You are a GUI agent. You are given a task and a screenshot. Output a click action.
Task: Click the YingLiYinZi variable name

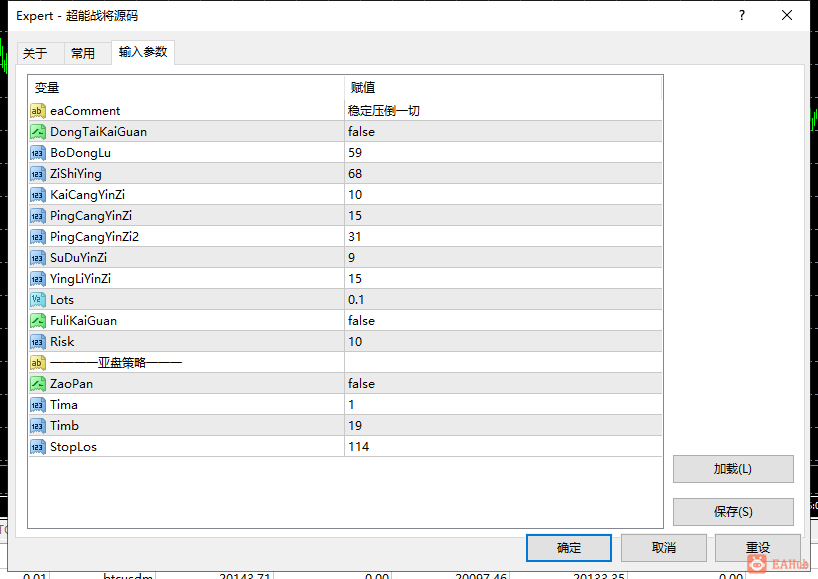tap(80, 279)
